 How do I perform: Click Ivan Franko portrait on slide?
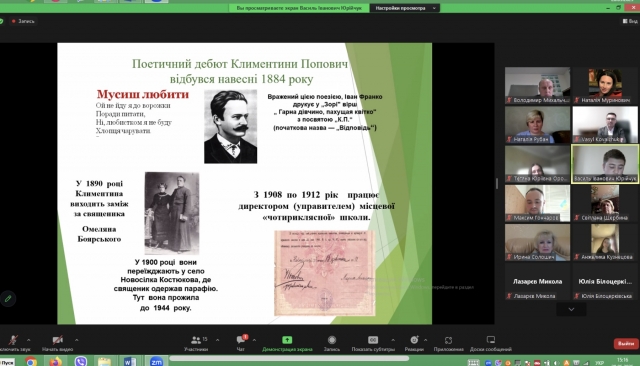pyautogui.click(x=231, y=126)
